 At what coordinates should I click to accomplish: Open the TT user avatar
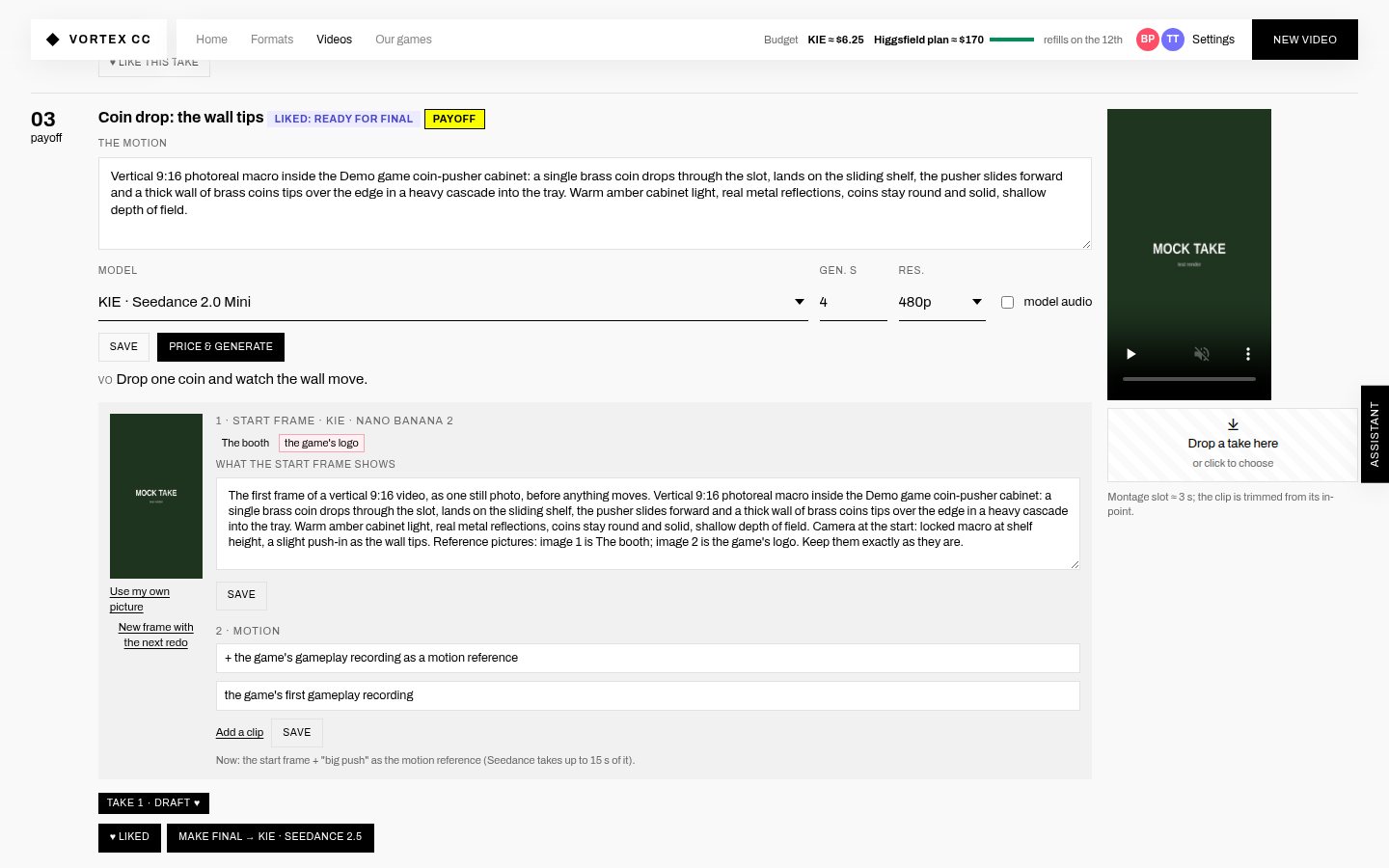pyautogui.click(x=1173, y=40)
